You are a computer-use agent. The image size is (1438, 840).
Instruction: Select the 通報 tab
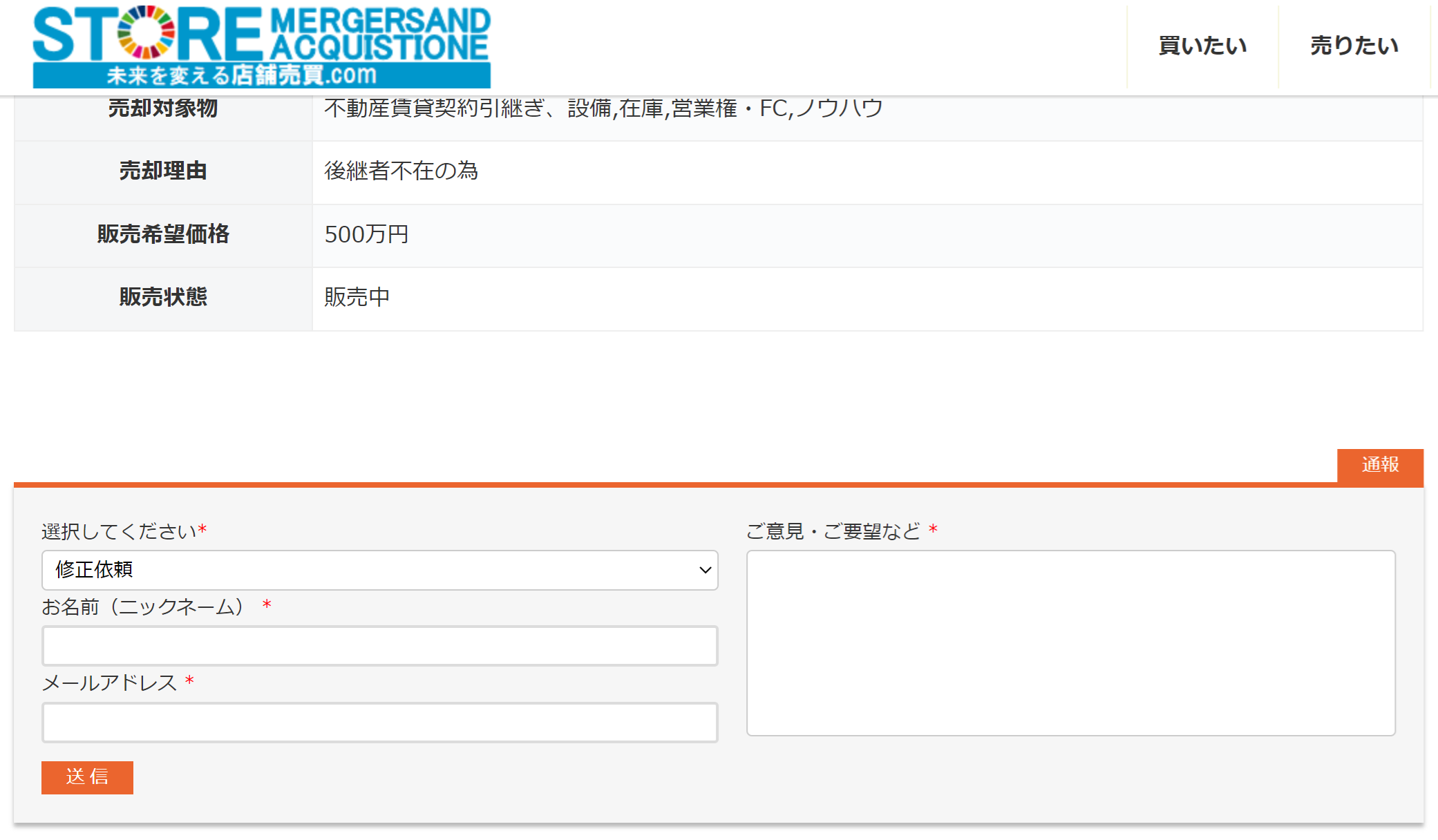click(1379, 465)
